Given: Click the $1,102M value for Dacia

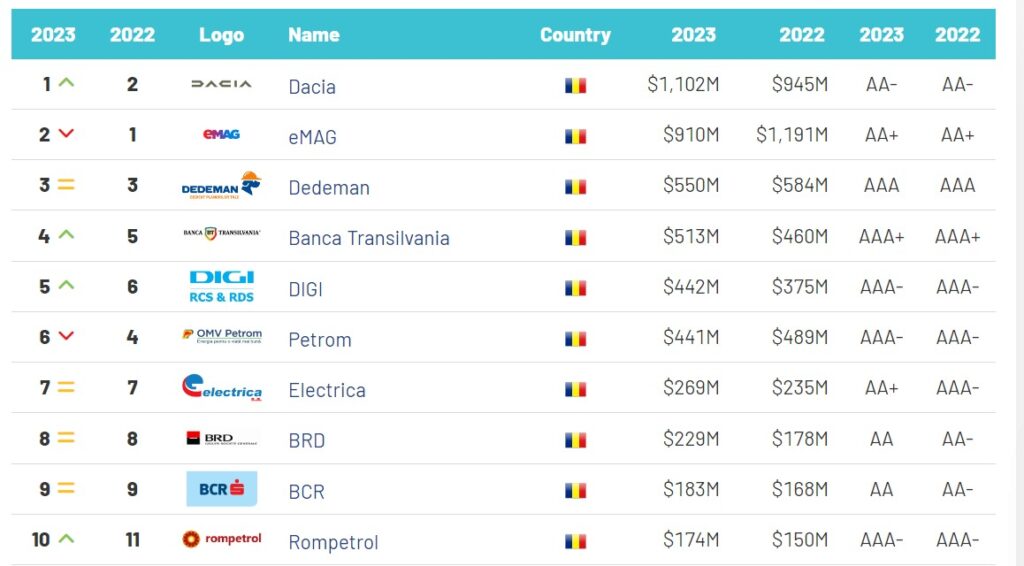Looking at the screenshot, I should coord(683,85).
